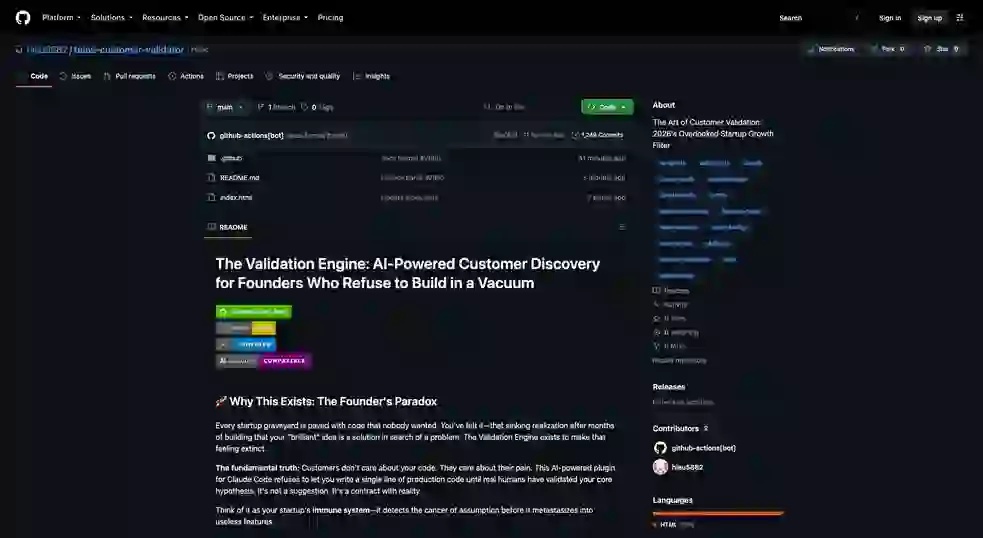Go to the Sign in page
The image size is (983, 538).
click(x=890, y=18)
